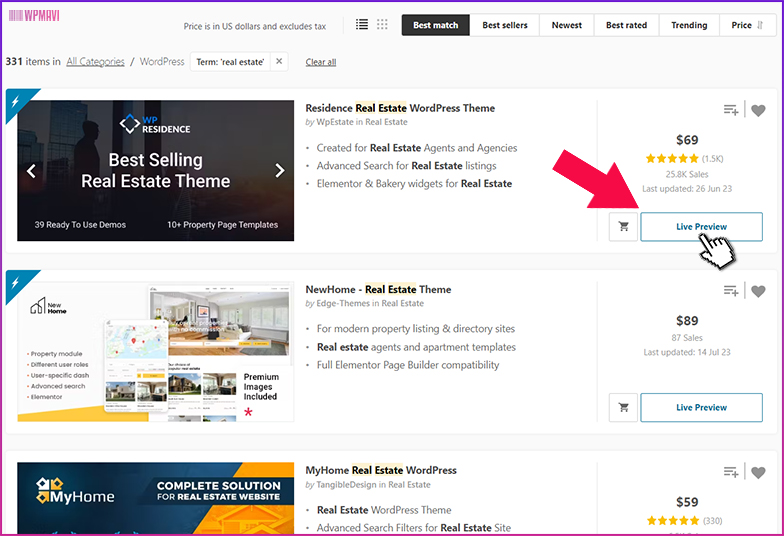784x536 pixels.
Task: Click the $69 price text
Action: click(x=687, y=140)
